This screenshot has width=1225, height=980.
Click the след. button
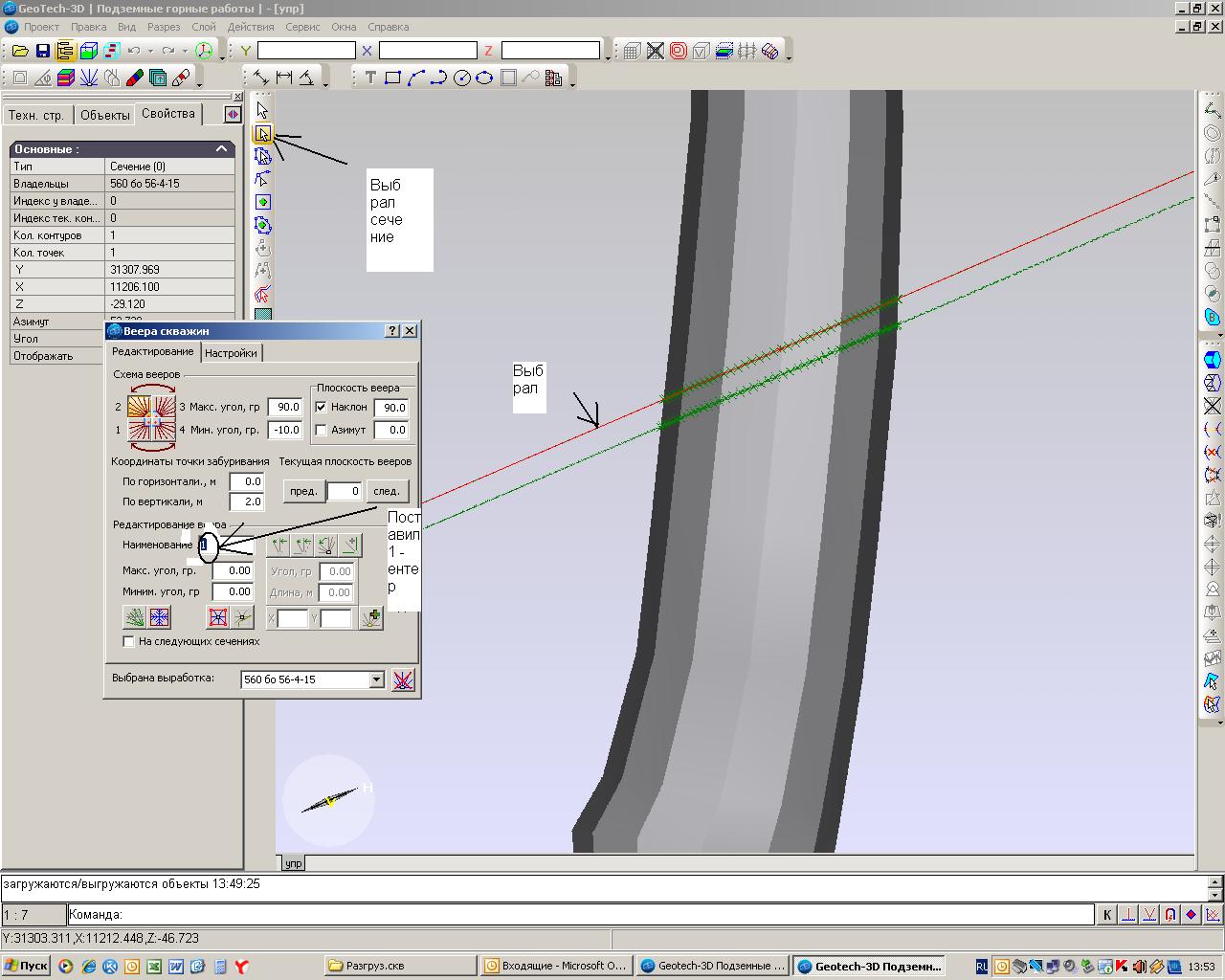(387, 491)
